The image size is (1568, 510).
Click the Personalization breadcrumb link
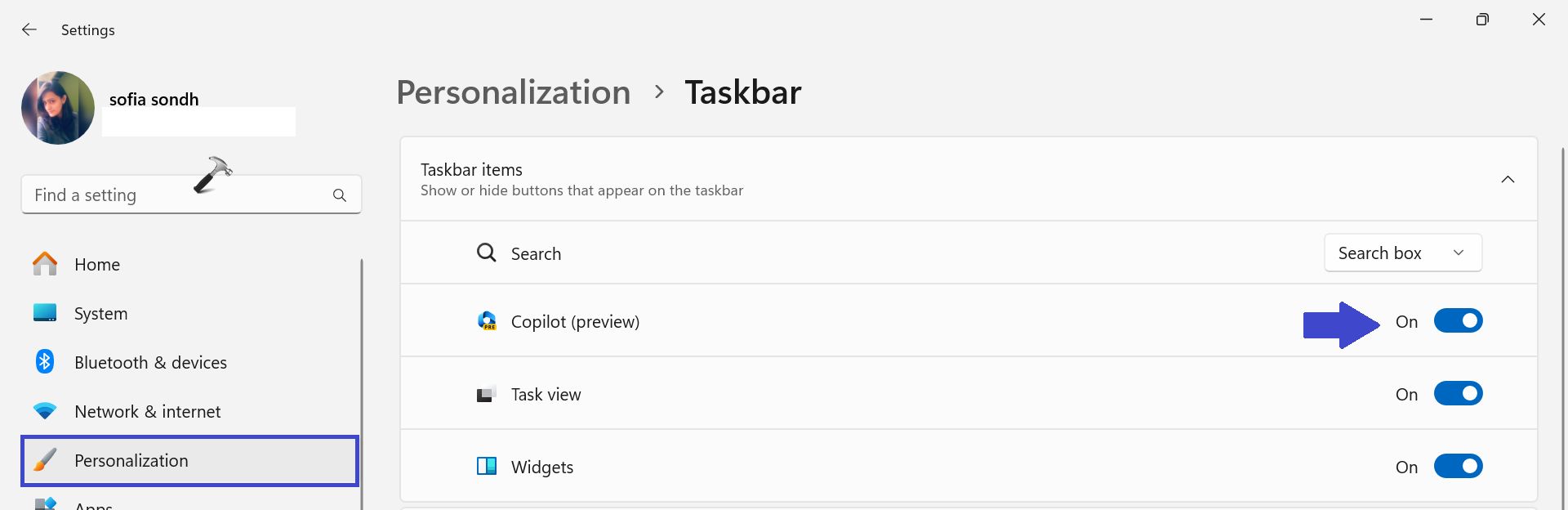pyautogui.click(x=513, y=92)
